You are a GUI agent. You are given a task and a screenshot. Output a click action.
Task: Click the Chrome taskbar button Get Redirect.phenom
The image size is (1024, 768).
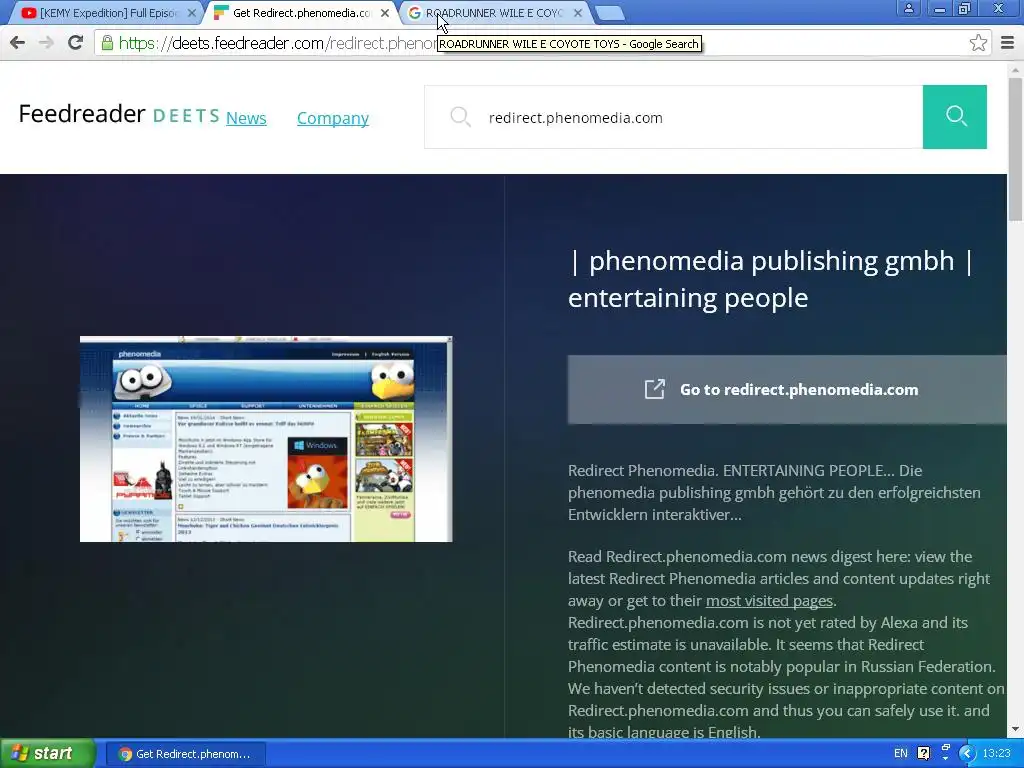pos(185,754)
